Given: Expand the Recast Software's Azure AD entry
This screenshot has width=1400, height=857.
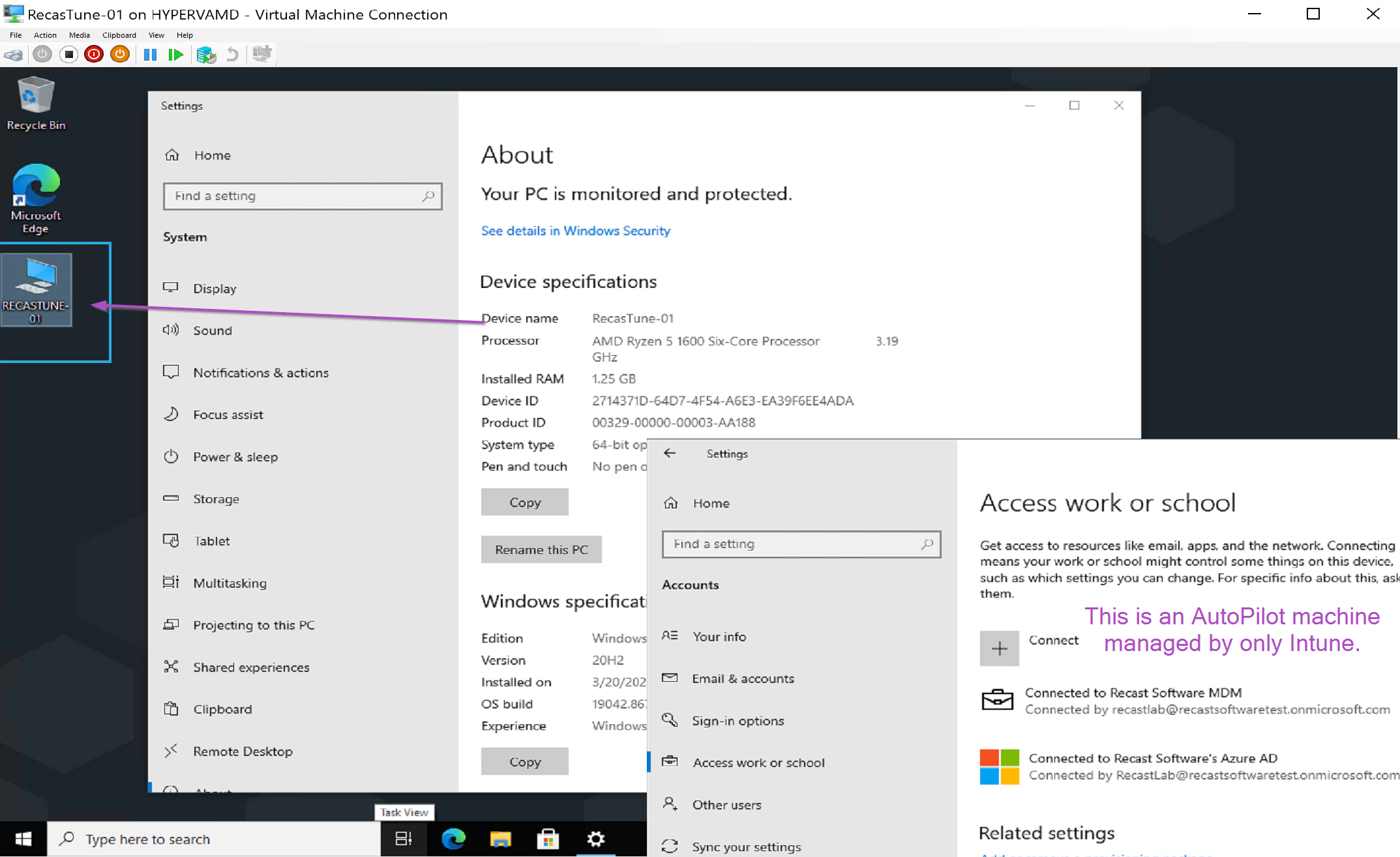Looking at the screenshot, I should [1152, 766].
